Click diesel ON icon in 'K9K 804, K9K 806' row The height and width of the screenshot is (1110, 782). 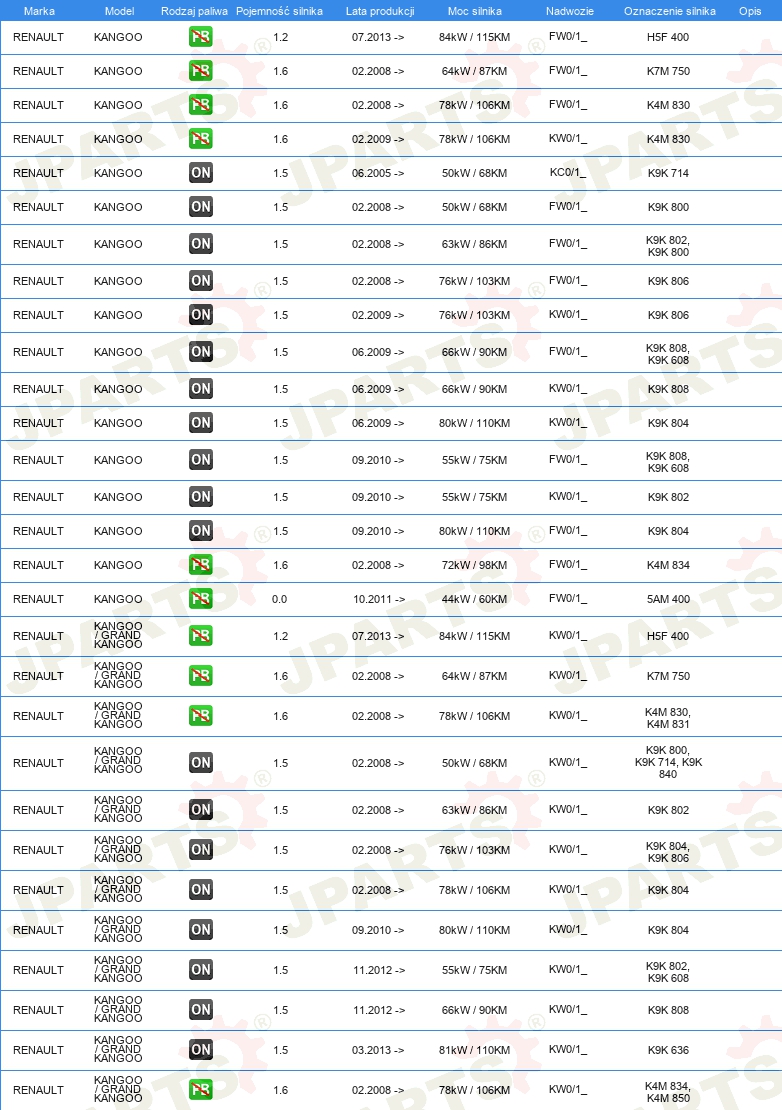tap(201, 850)
